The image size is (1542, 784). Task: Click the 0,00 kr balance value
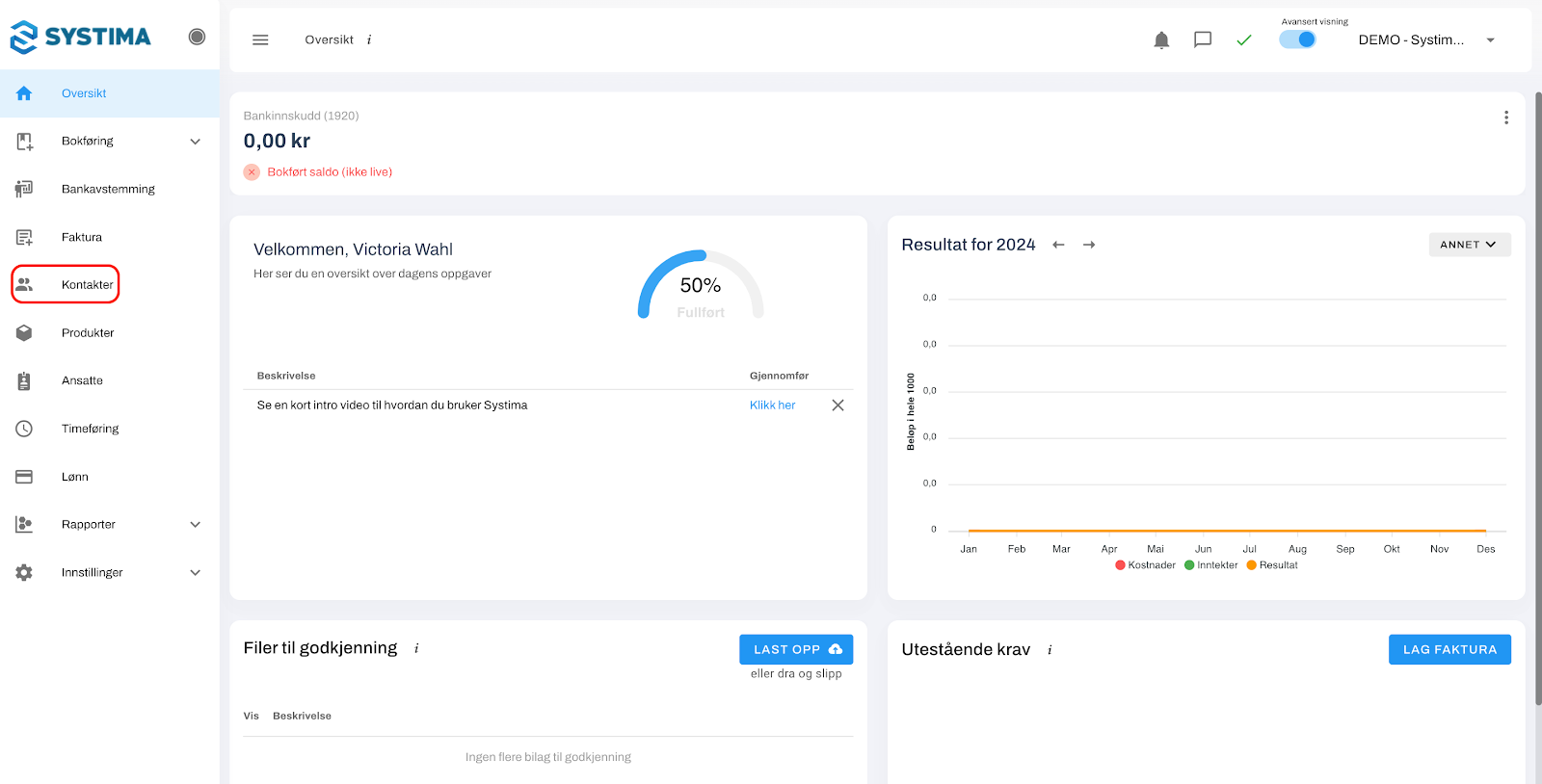tap(277, 141)
